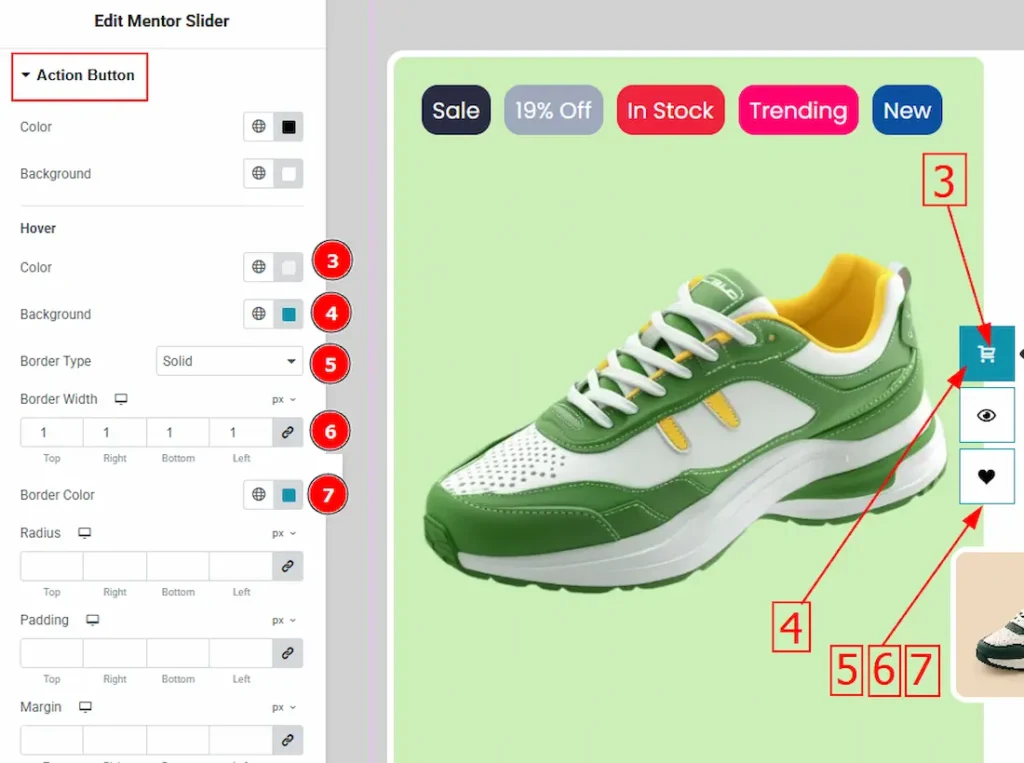Click the In Stock badge
The height and width of the screenshot is (763, 1024).
[670, 110]
